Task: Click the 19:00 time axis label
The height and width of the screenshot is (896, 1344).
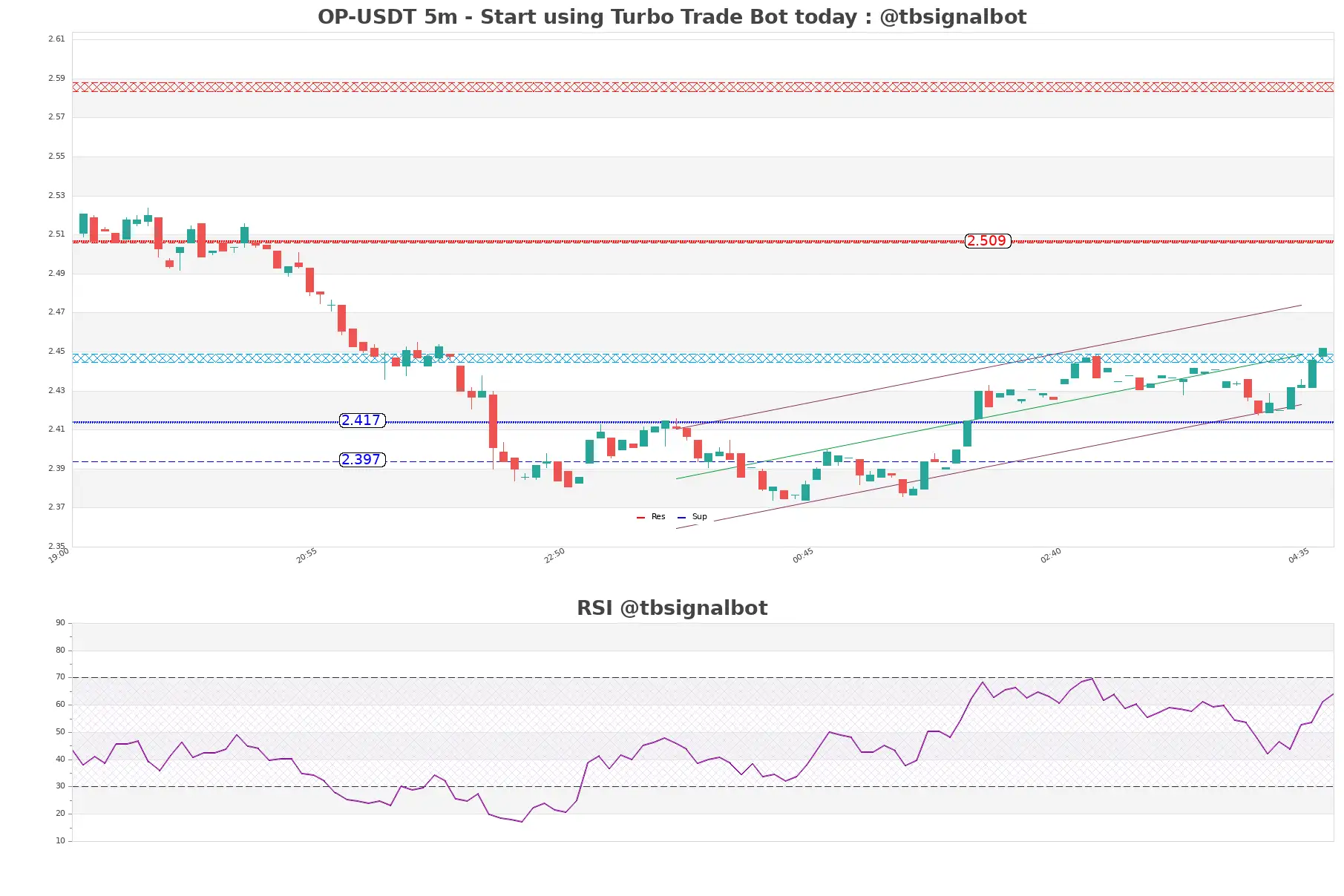Action: pos(59,556)
